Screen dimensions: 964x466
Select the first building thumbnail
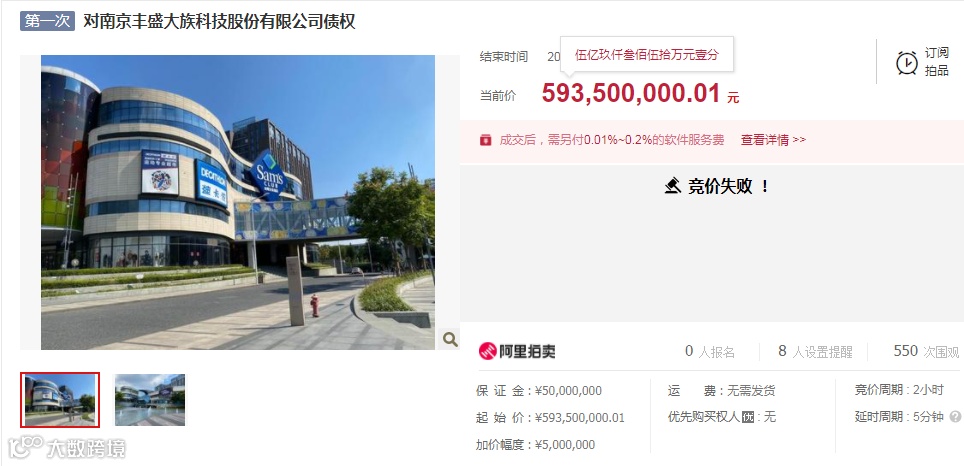[x=60, y=400]
